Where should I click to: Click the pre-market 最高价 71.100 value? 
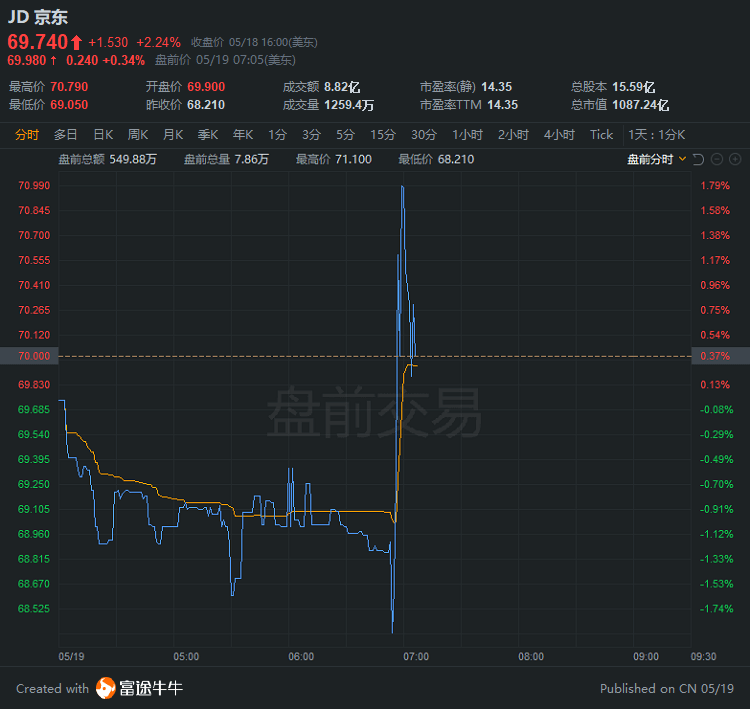353,159
